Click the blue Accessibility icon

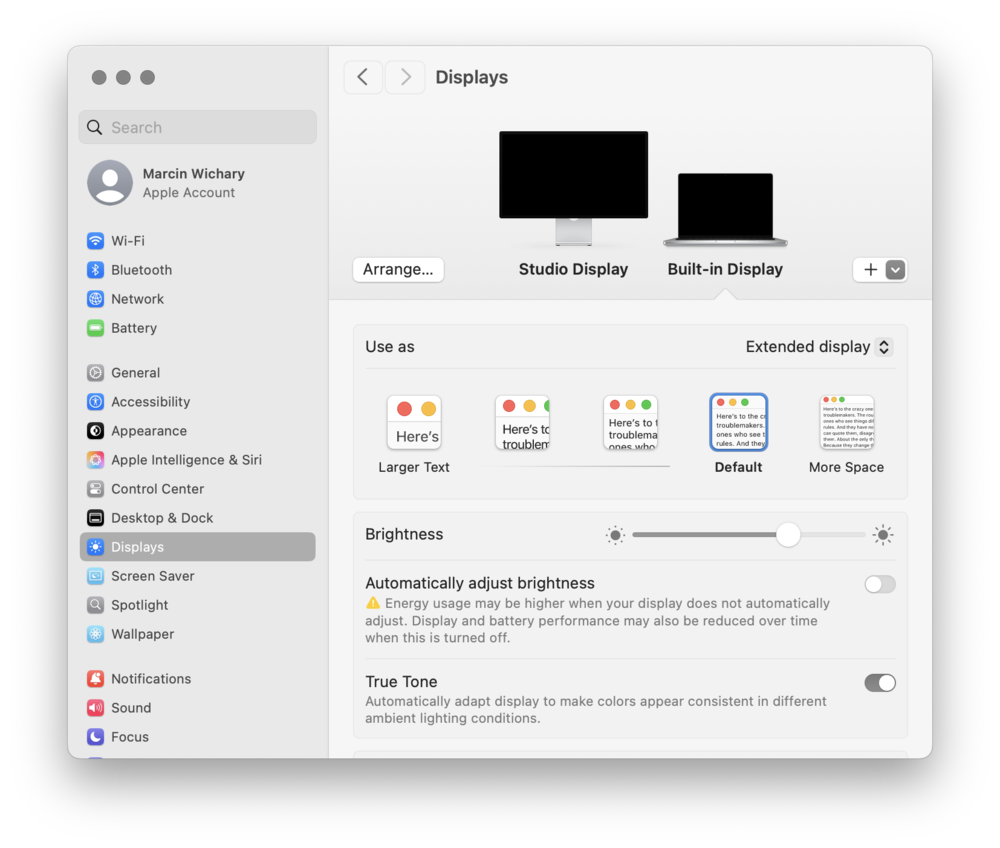[x=96, y=402]
